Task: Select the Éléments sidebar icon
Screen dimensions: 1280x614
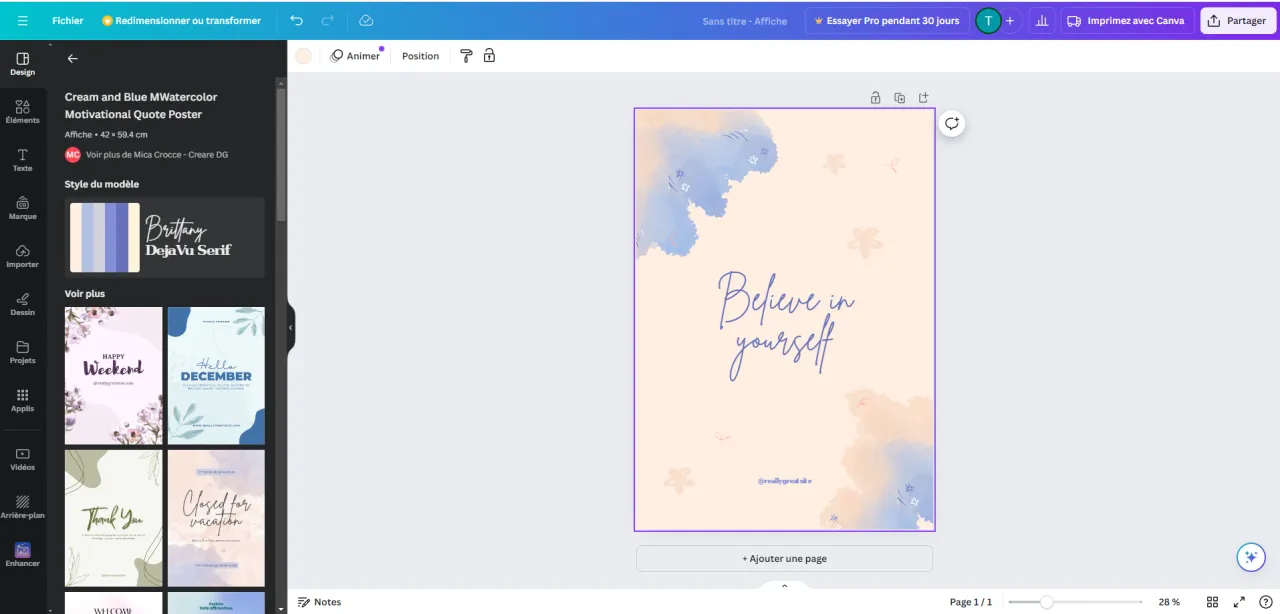Action: [x=22, y=113]
